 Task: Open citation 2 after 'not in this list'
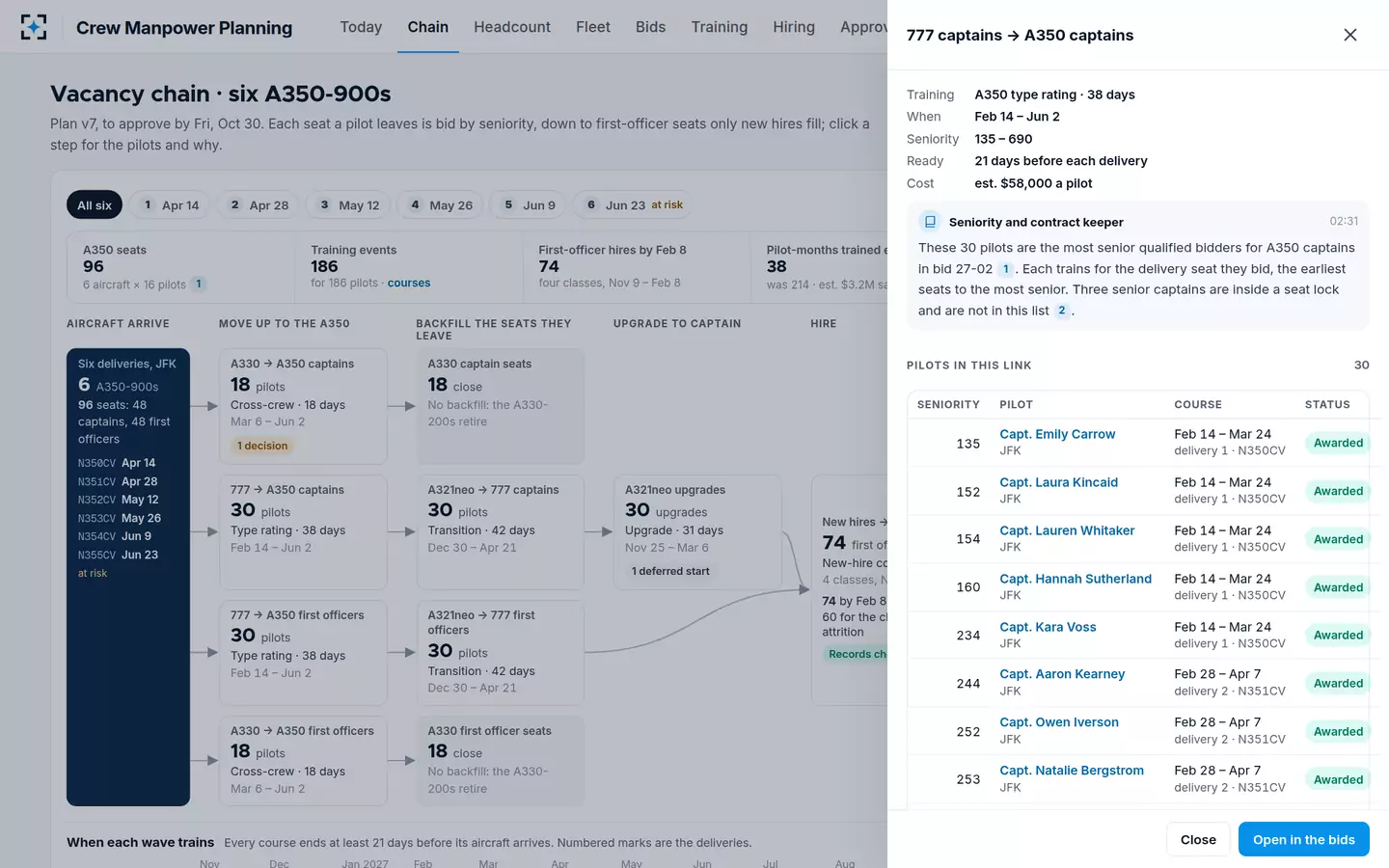tap(1062, 311)
